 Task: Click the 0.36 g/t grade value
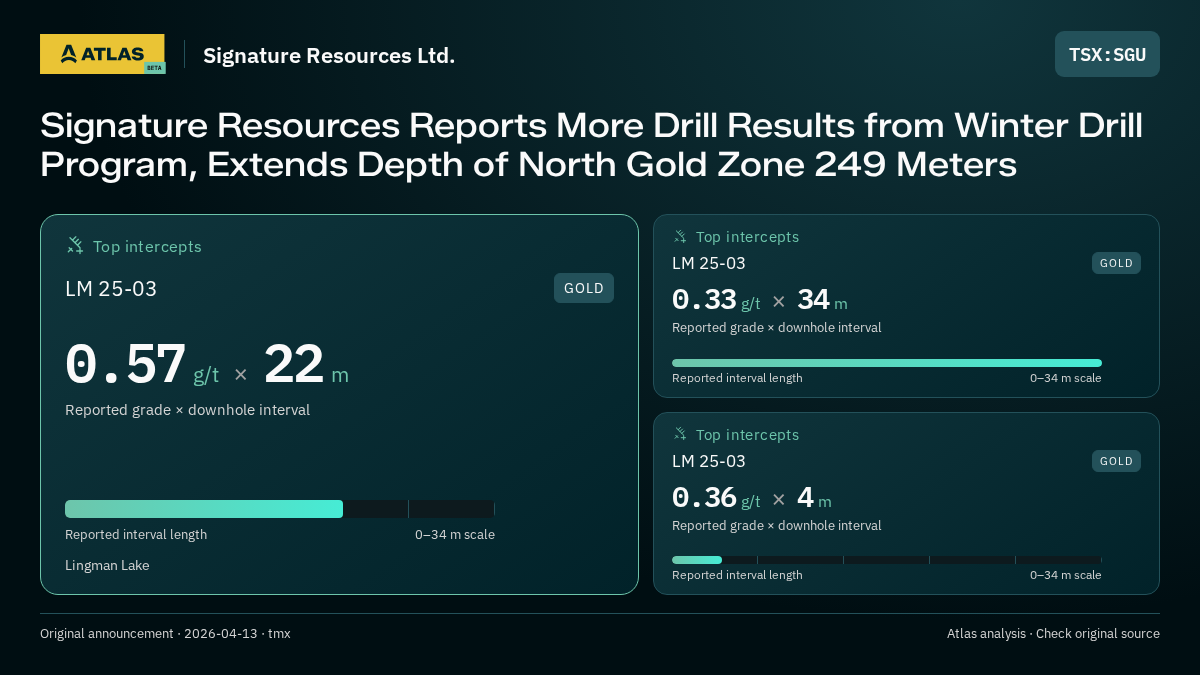tap(716, 498)
